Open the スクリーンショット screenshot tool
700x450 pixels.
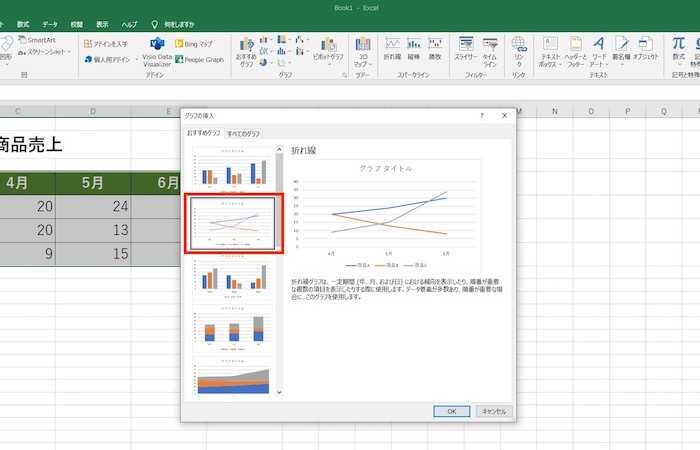(x=42, y=52)
